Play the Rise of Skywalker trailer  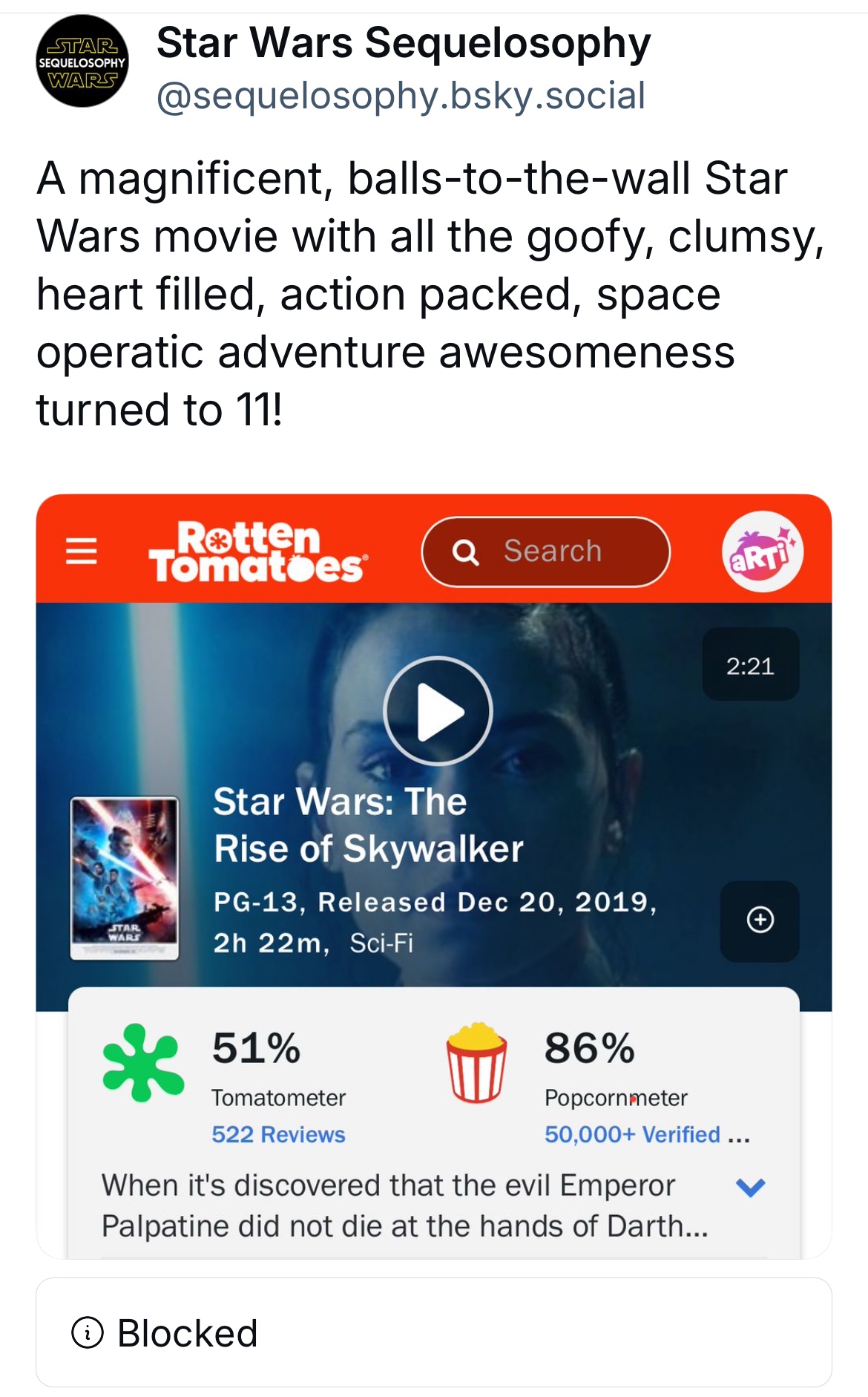point(438,711)
